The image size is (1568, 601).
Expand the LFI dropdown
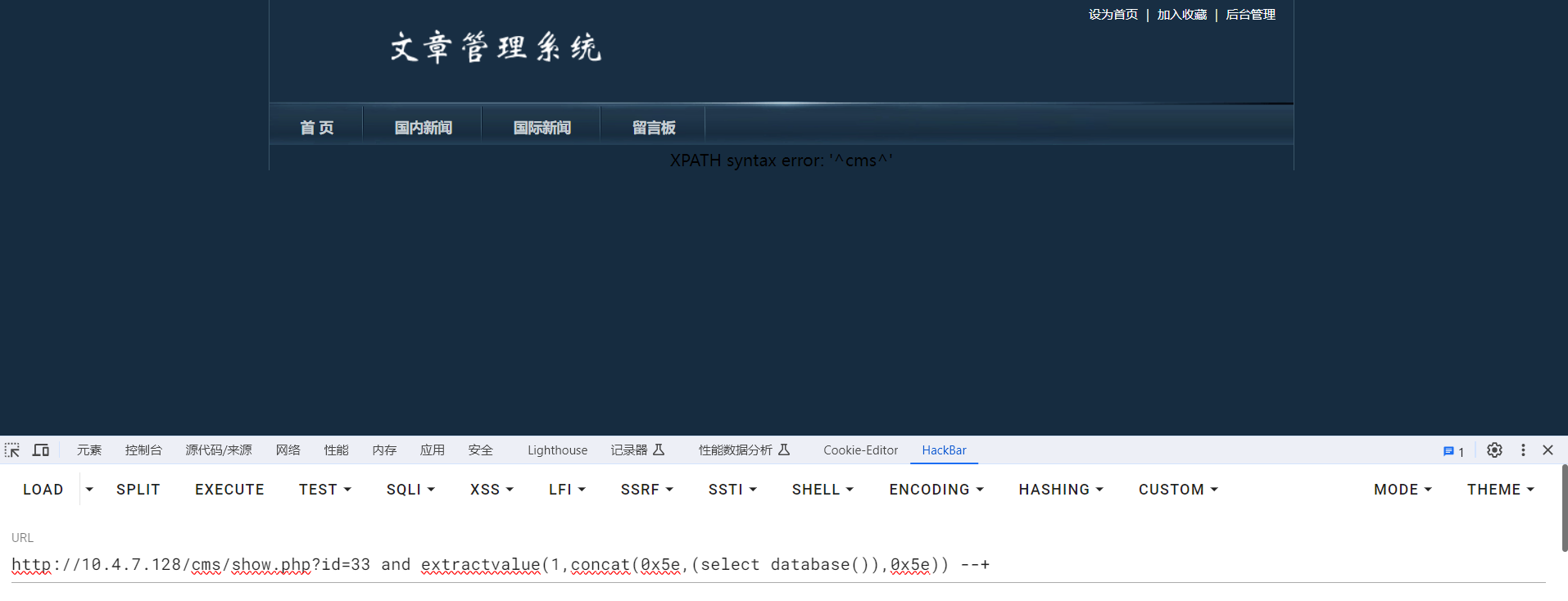[x=567, y=490]
